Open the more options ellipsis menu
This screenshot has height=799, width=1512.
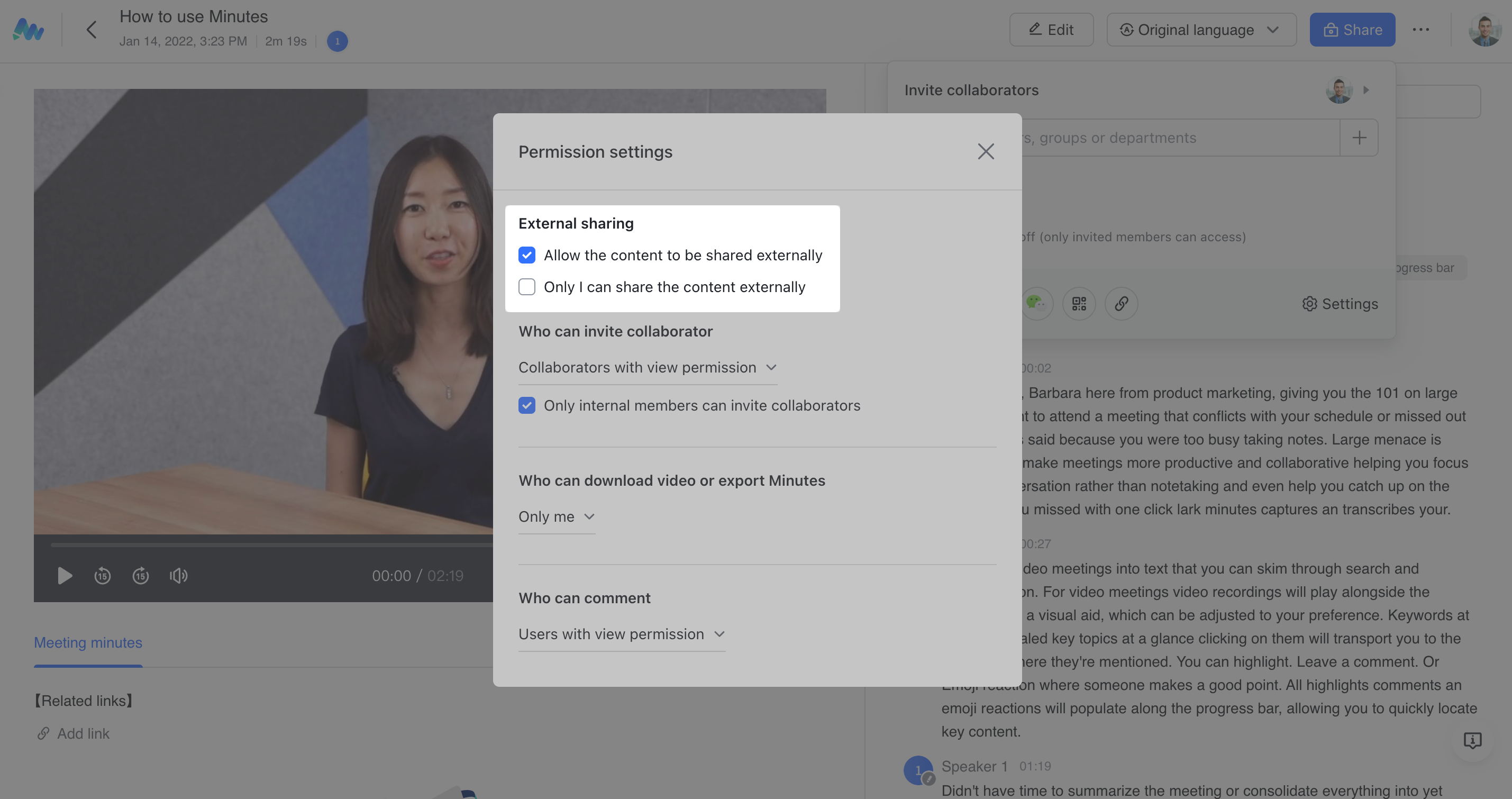pos(1420,29)
